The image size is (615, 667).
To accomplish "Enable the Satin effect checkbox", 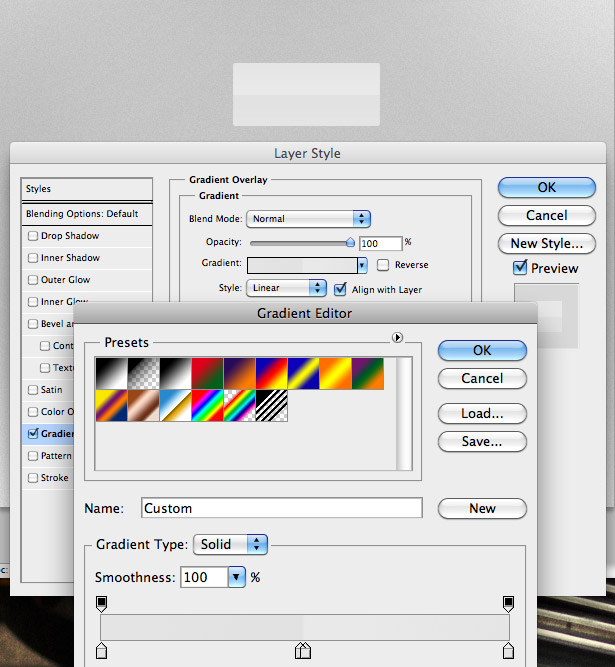I will coord(33,390).
